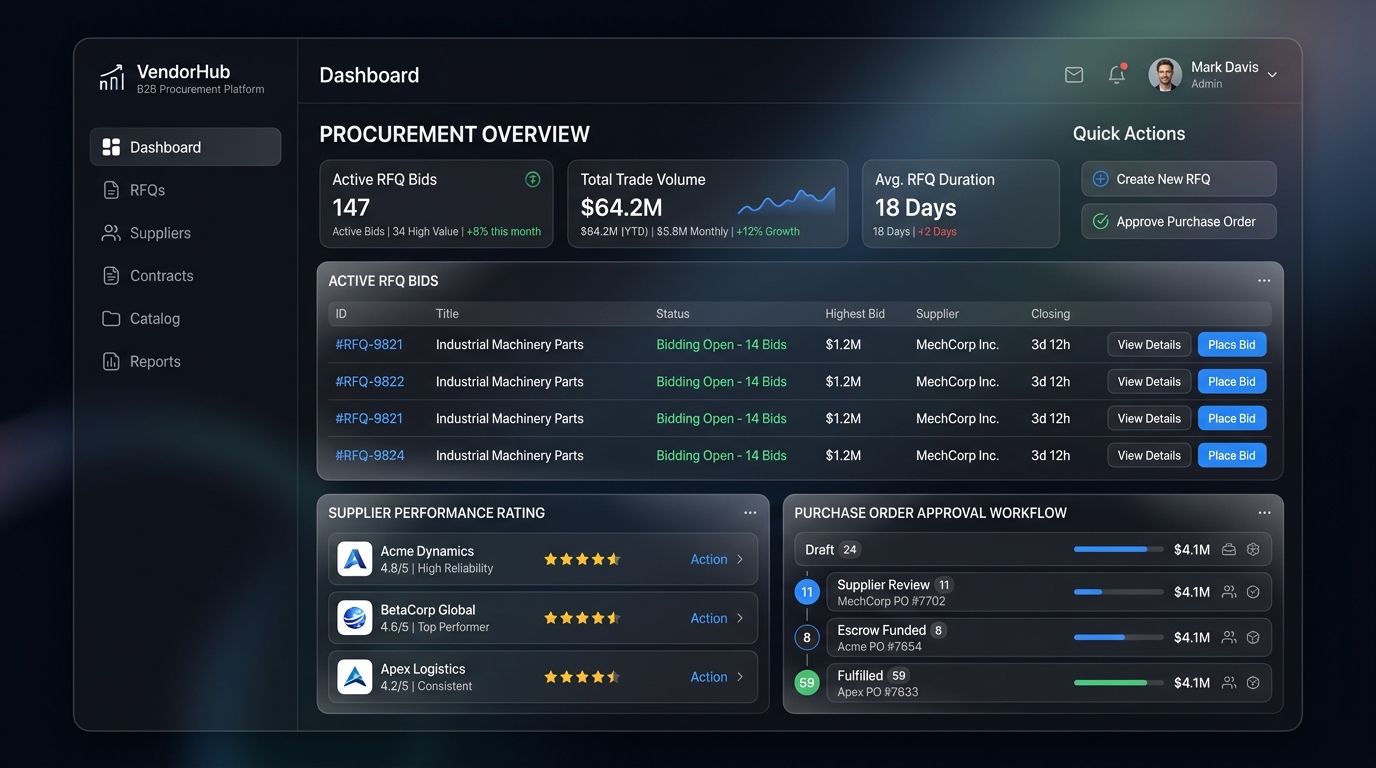Select Dashboard in the sidebar
This screenshot has width=1376, height=768.
tap(185, 147)
